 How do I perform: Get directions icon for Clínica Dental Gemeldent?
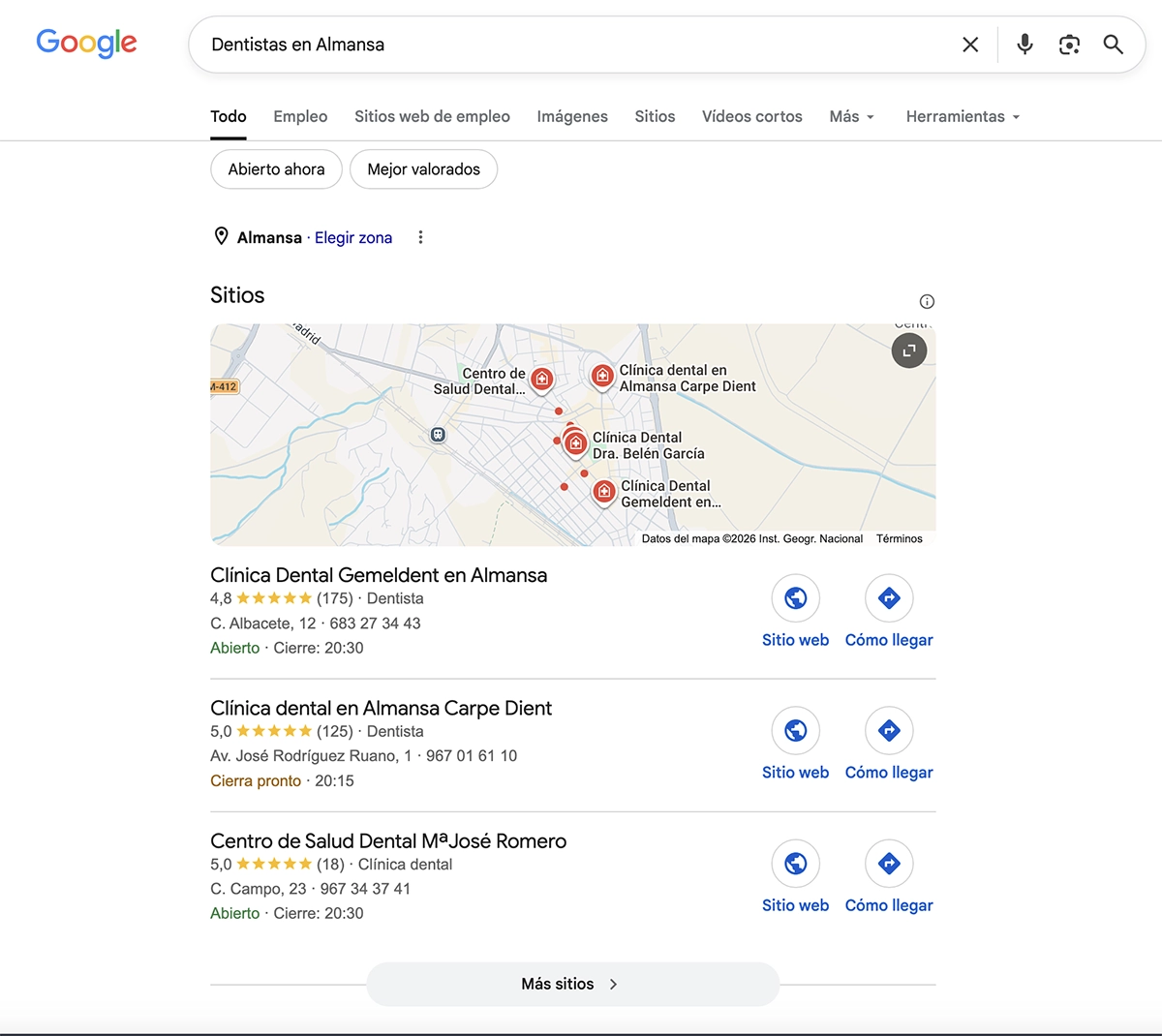pyautogui.click(x=889, y=598)
